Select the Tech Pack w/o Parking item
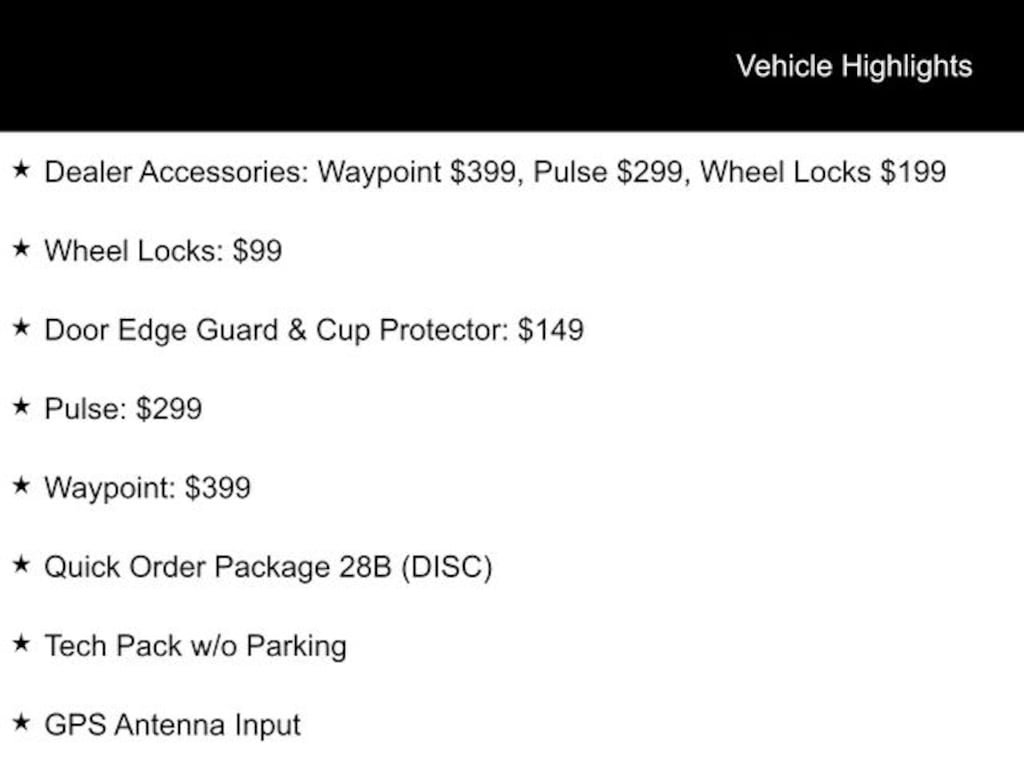The width and height of the screenshot is (1024, 768). pos(195,647)
